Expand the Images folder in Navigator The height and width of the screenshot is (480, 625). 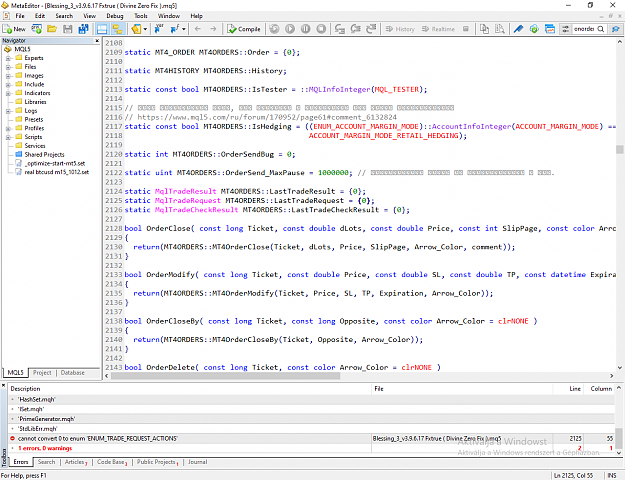(x=8, y=76)
